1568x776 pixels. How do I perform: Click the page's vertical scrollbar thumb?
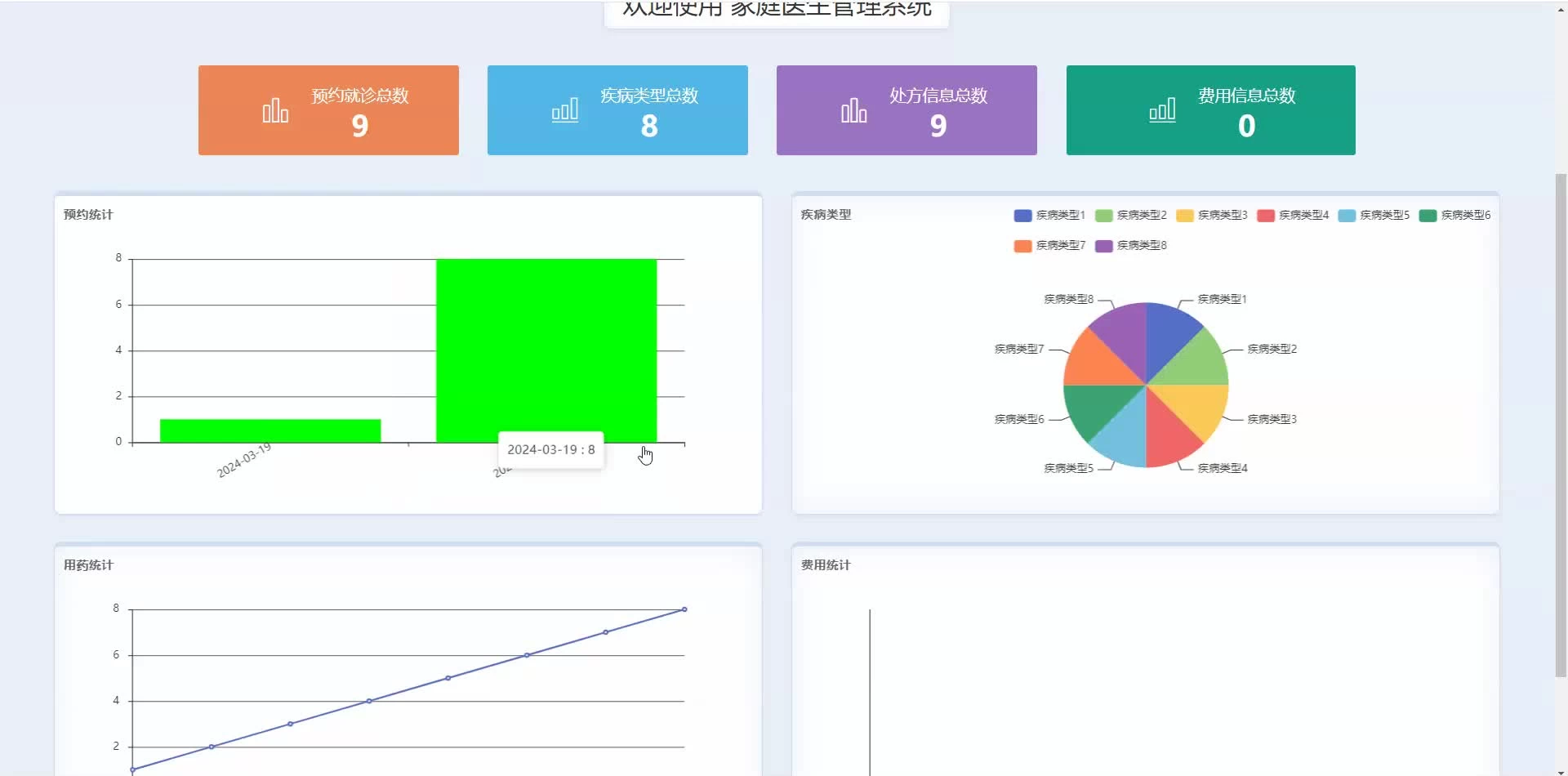1561,425
